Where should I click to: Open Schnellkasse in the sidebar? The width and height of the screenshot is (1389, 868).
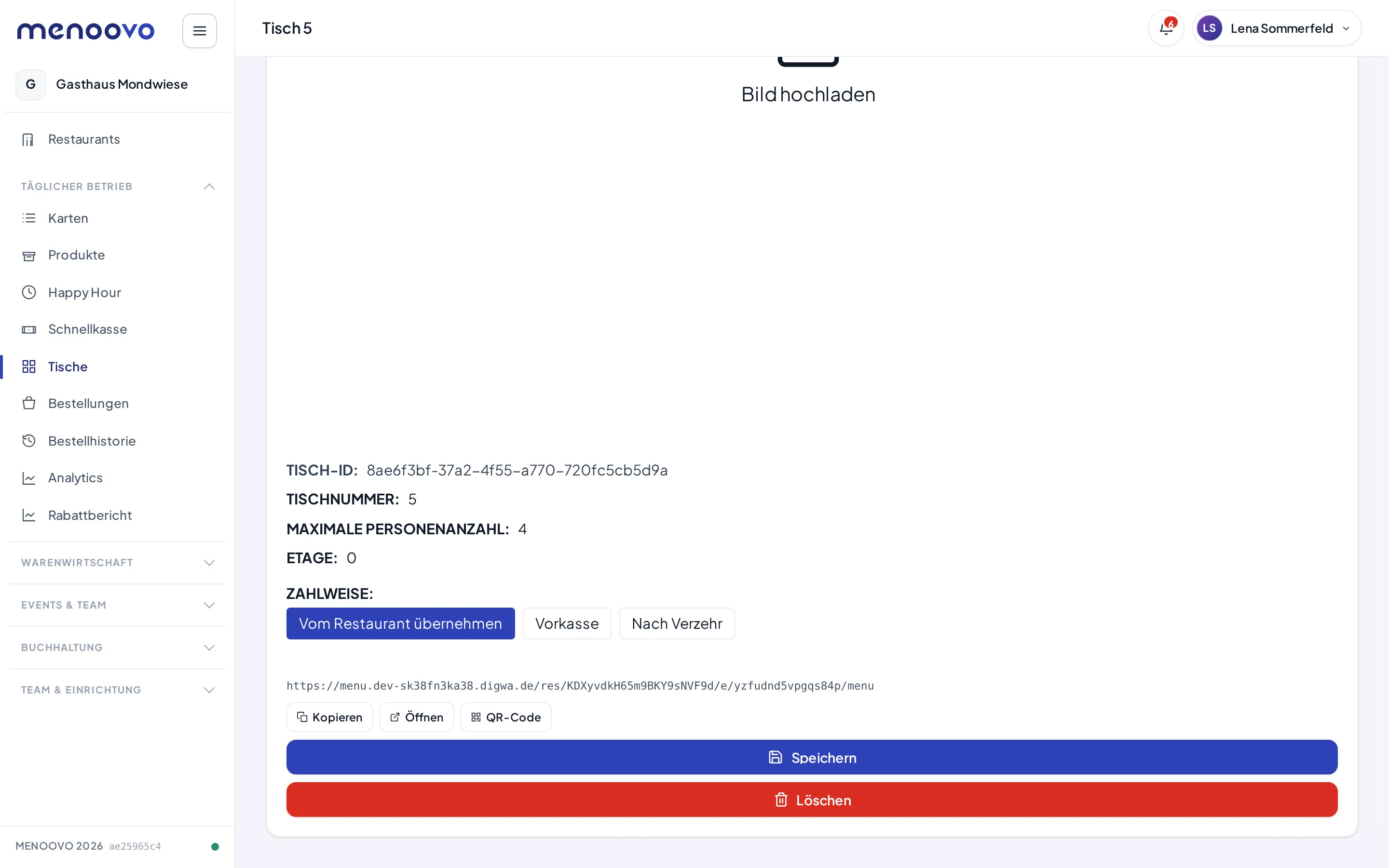point(117,329)
